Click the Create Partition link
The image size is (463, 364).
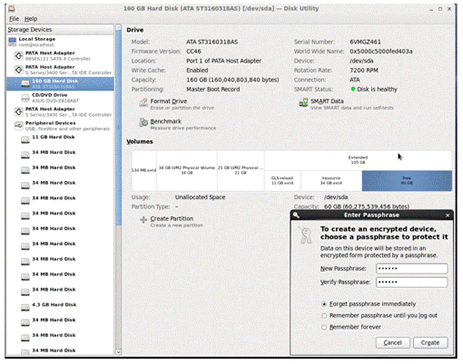pyautogui.click(x=172, y=218)
